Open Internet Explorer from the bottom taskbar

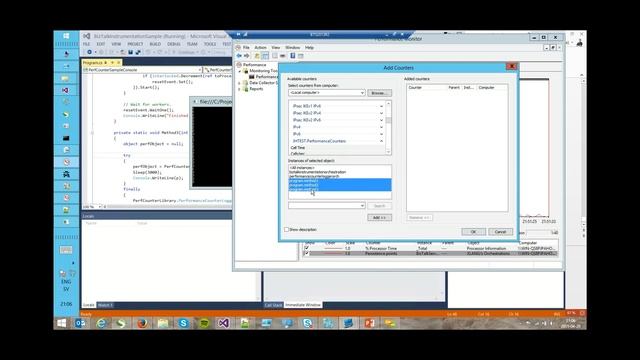(x=101, y=323)
